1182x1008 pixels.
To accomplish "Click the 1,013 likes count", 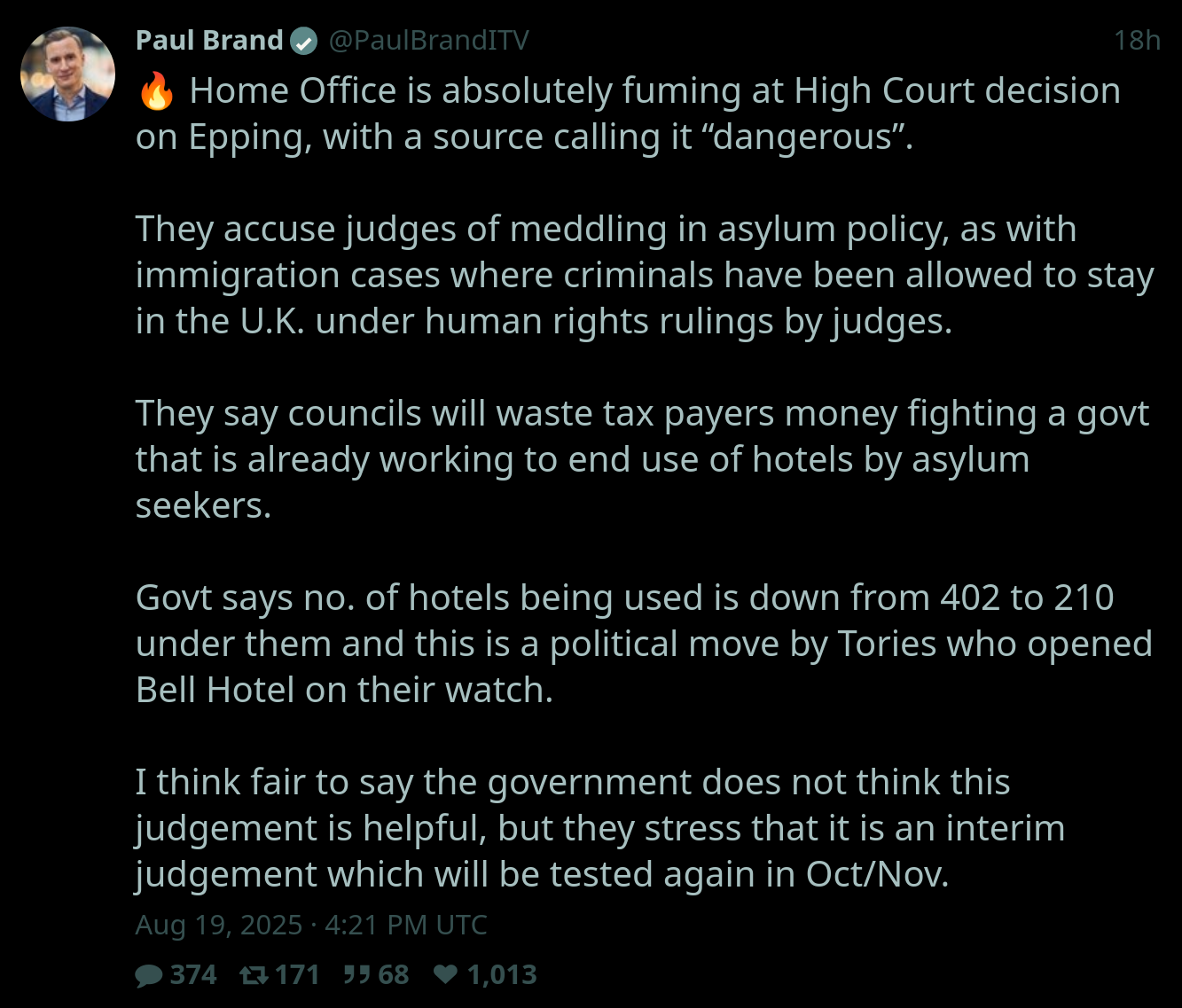I will pos(502,975).
